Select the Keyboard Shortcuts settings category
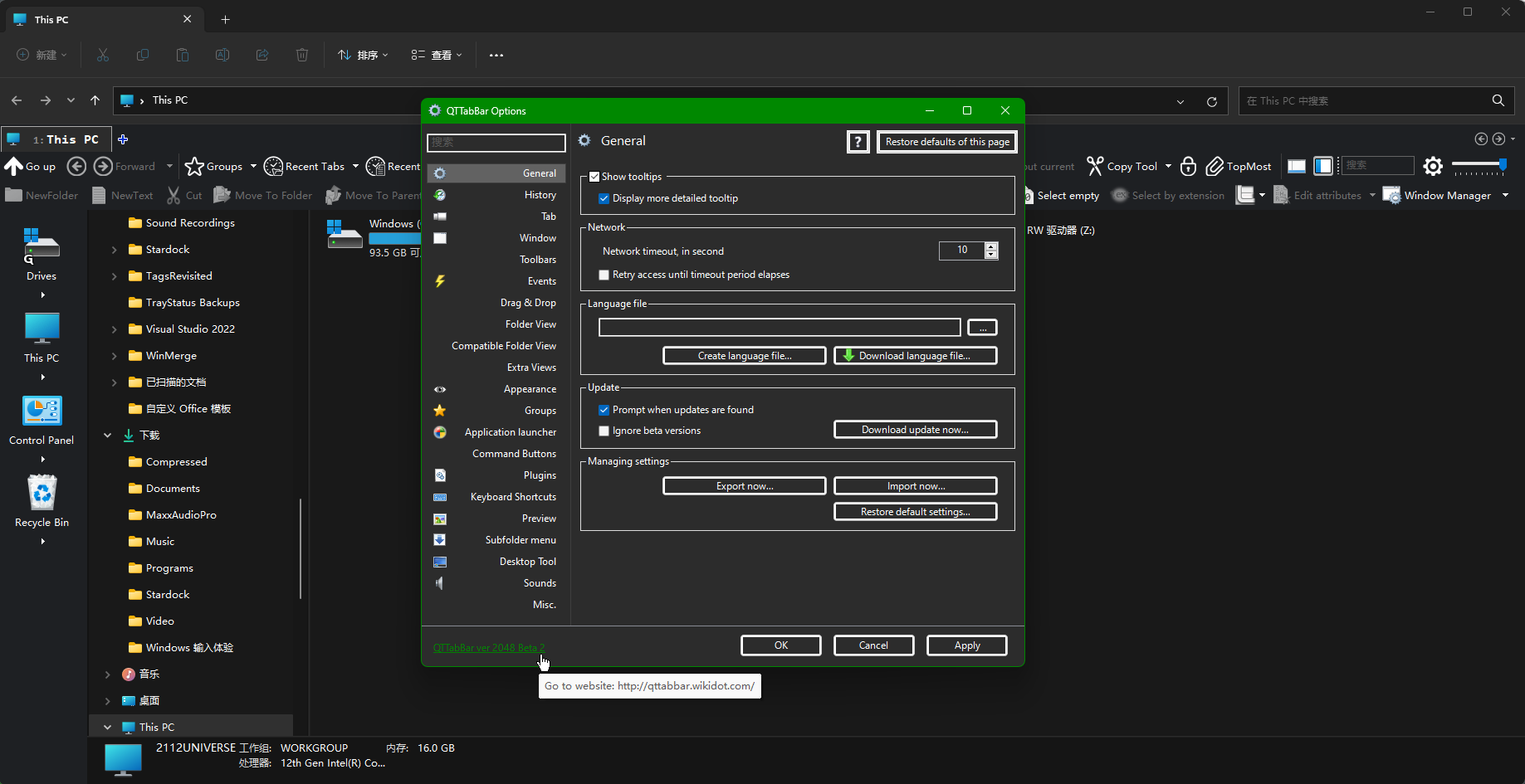The height and width of the screenshot is (784, 1525). pyautogui.click(x=513, y=496)
